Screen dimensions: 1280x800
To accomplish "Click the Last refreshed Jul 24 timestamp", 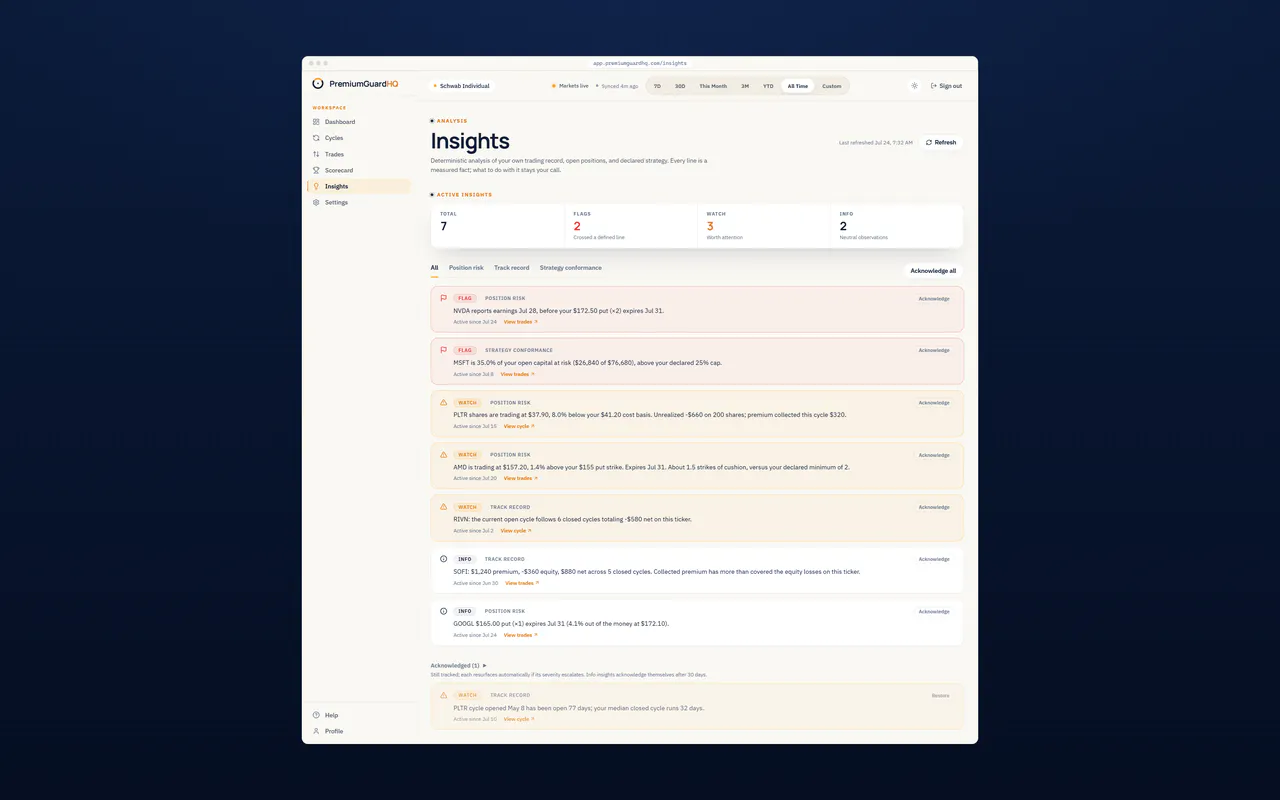I will point(876,143).
